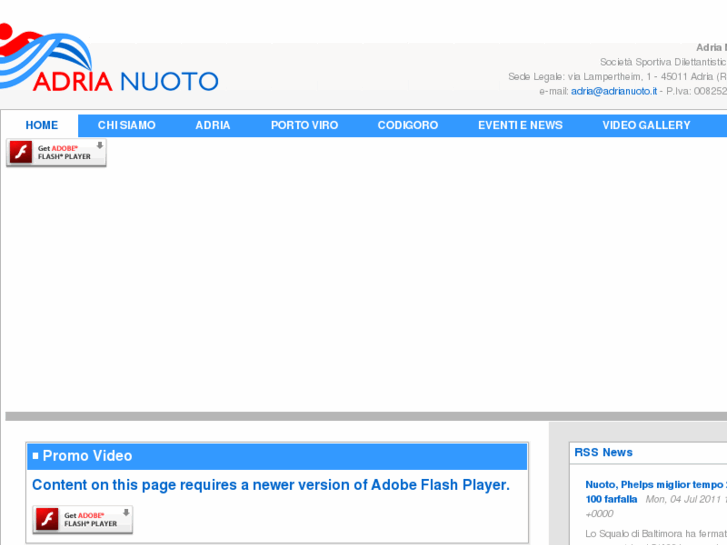The width and height of the screenshot is (727, 545).
Task: Click the 'Content on this page requires' Flash notice
Action: click(x=271, y=485)
